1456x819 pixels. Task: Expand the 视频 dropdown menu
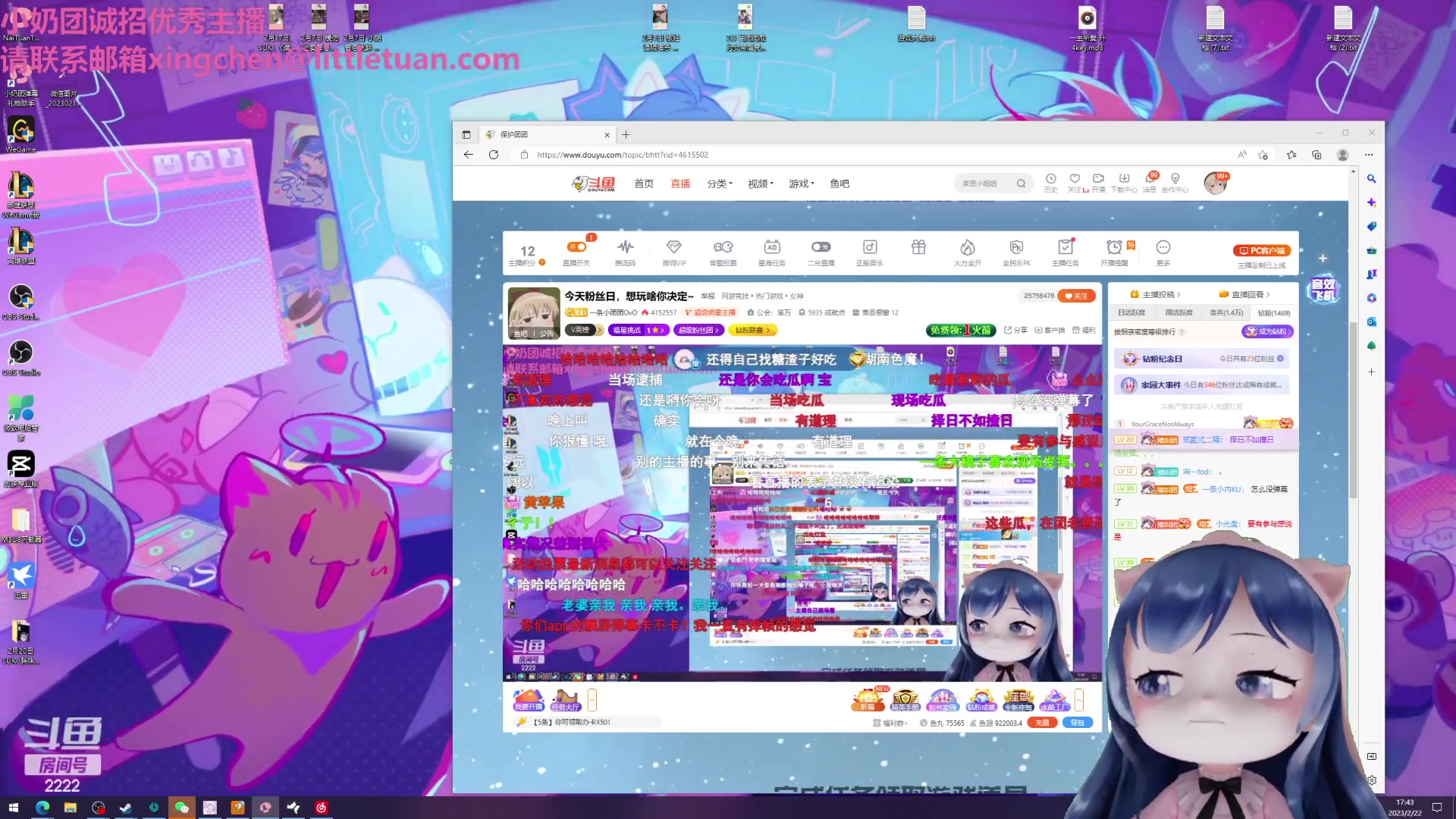(760, 184)
